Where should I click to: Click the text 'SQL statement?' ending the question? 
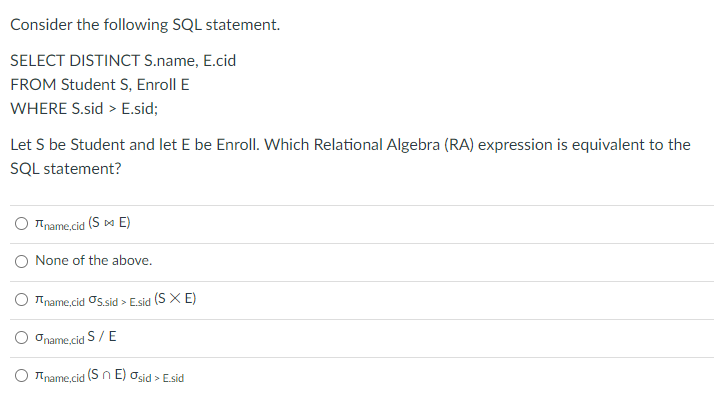tap(66, 169)
